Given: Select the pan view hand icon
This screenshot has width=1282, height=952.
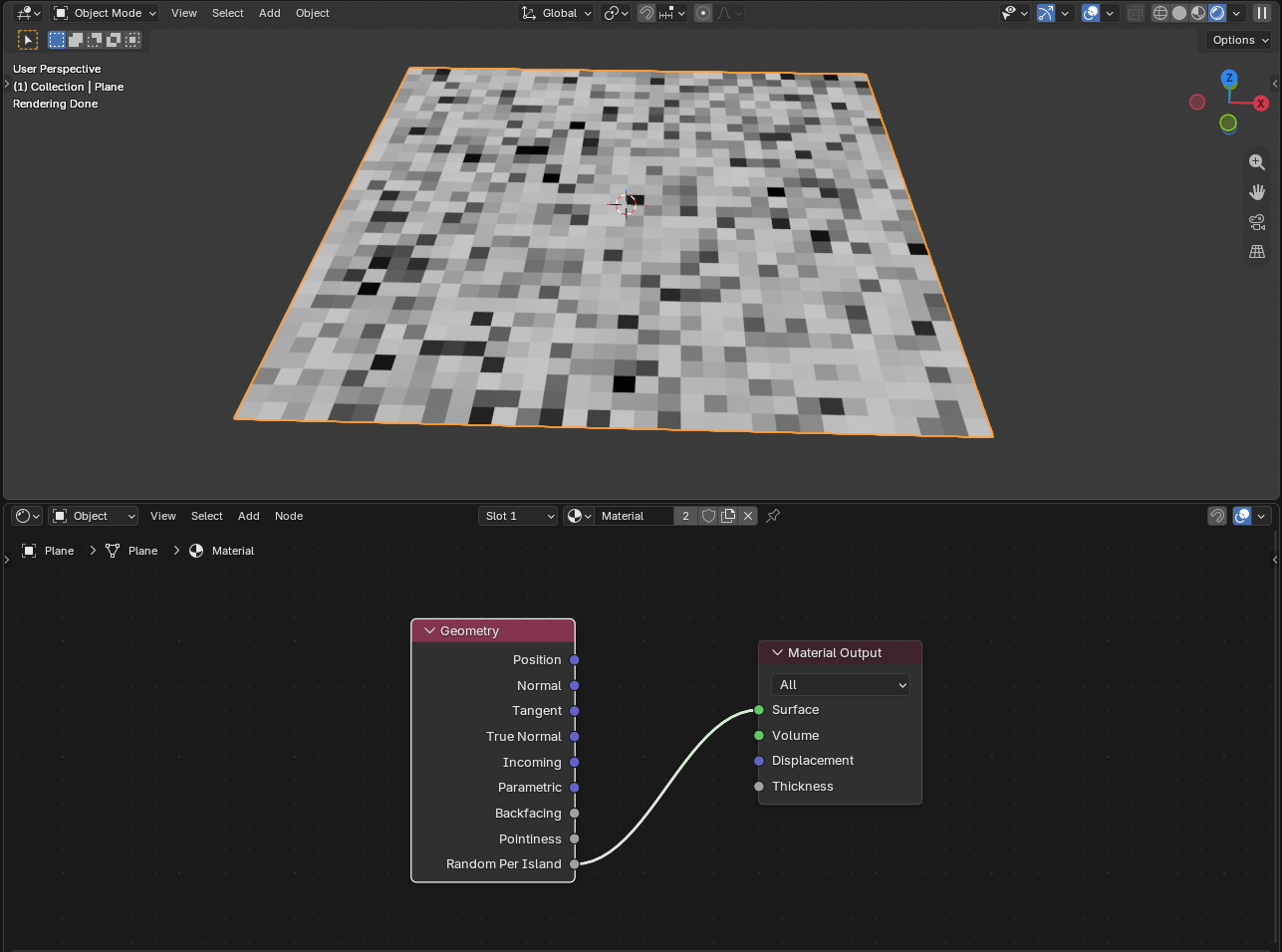Looking at the screenshot, I should [1257, 192].
